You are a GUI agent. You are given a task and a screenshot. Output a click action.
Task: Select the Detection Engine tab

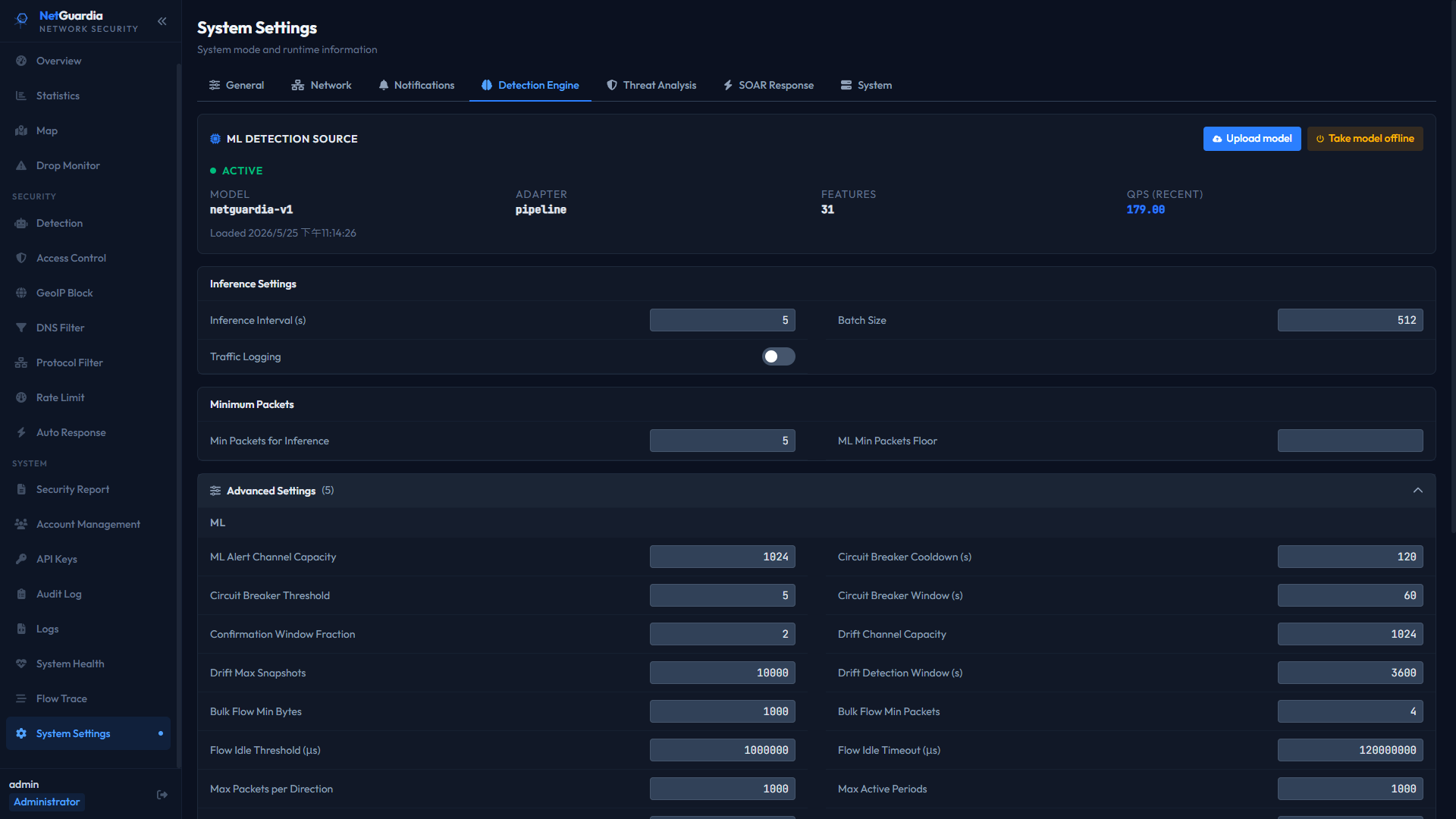(530, 85)
